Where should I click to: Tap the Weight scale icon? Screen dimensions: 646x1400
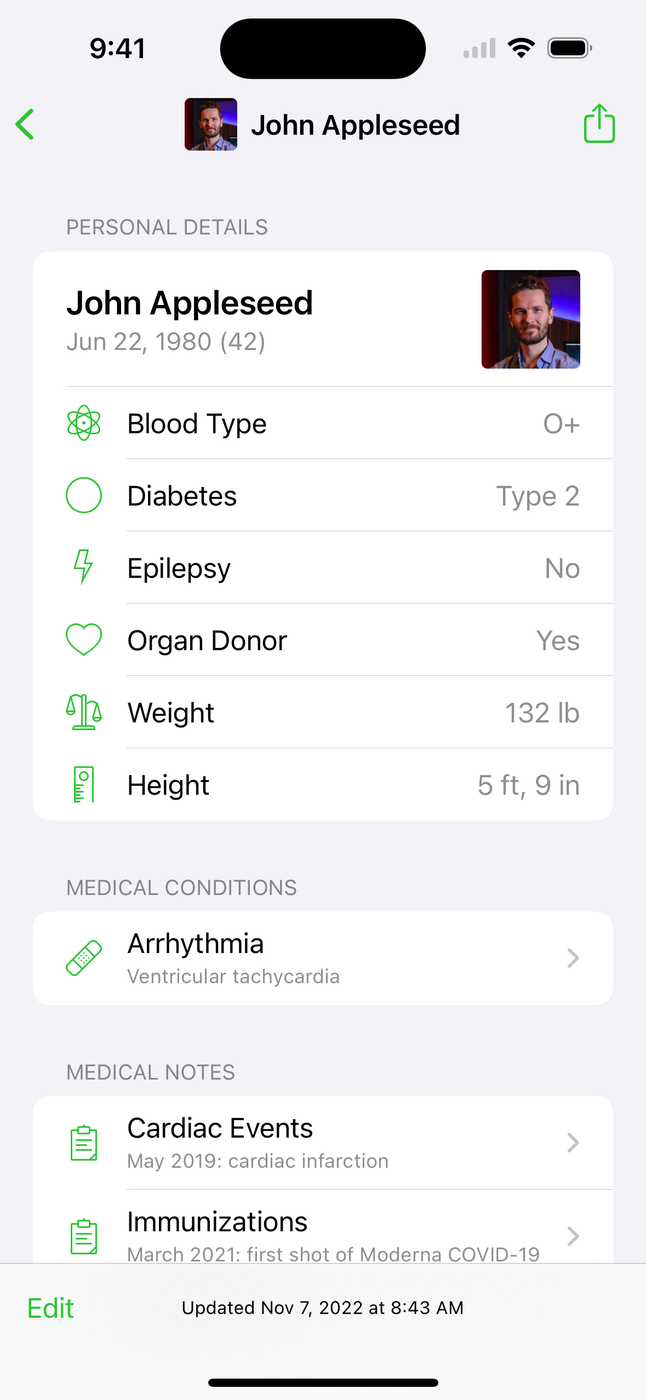point(84,713)
